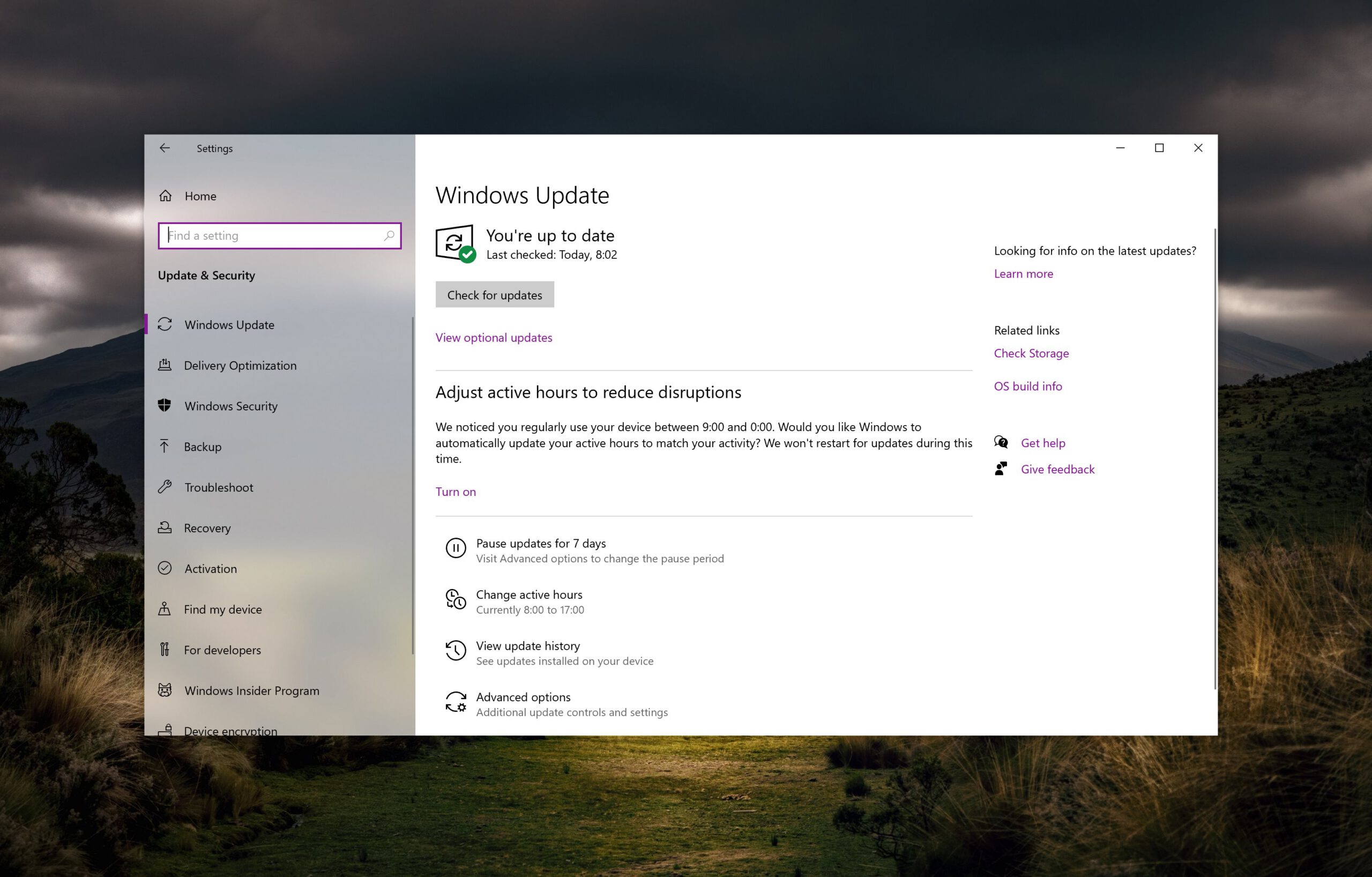
Task: Close the Settings window
Action: tap(1198, 148)
